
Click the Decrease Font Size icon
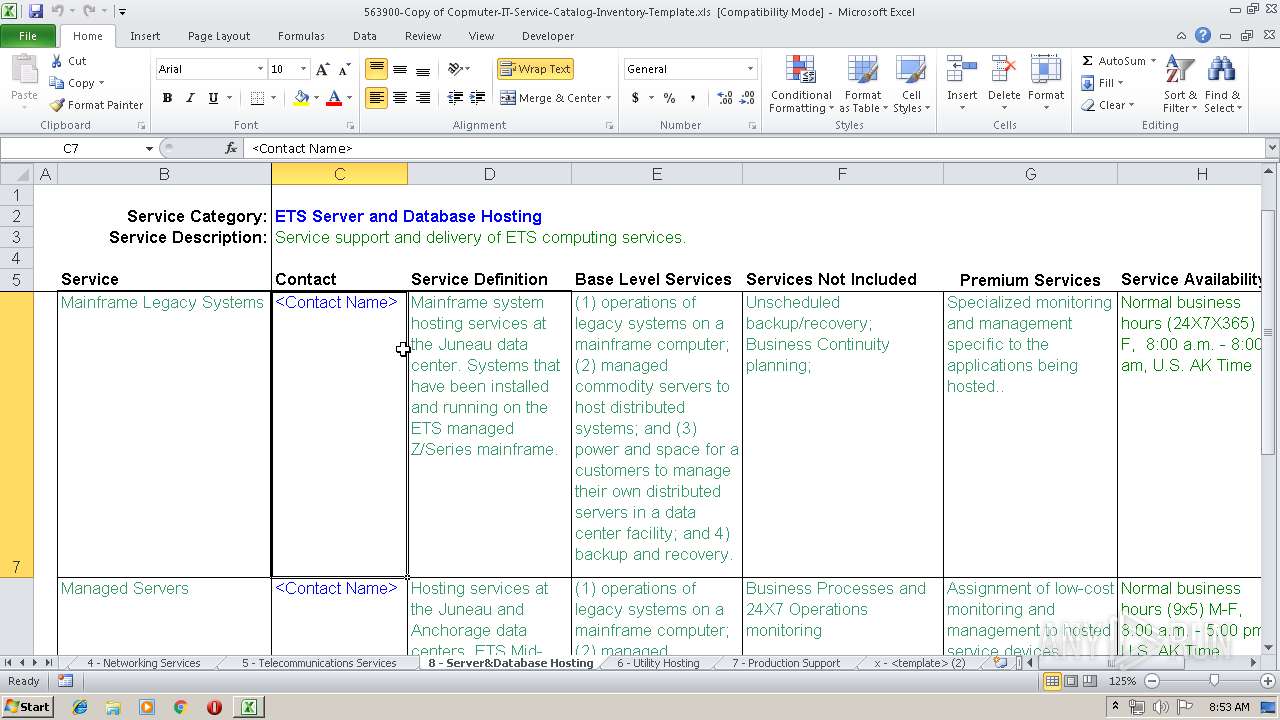344,69
